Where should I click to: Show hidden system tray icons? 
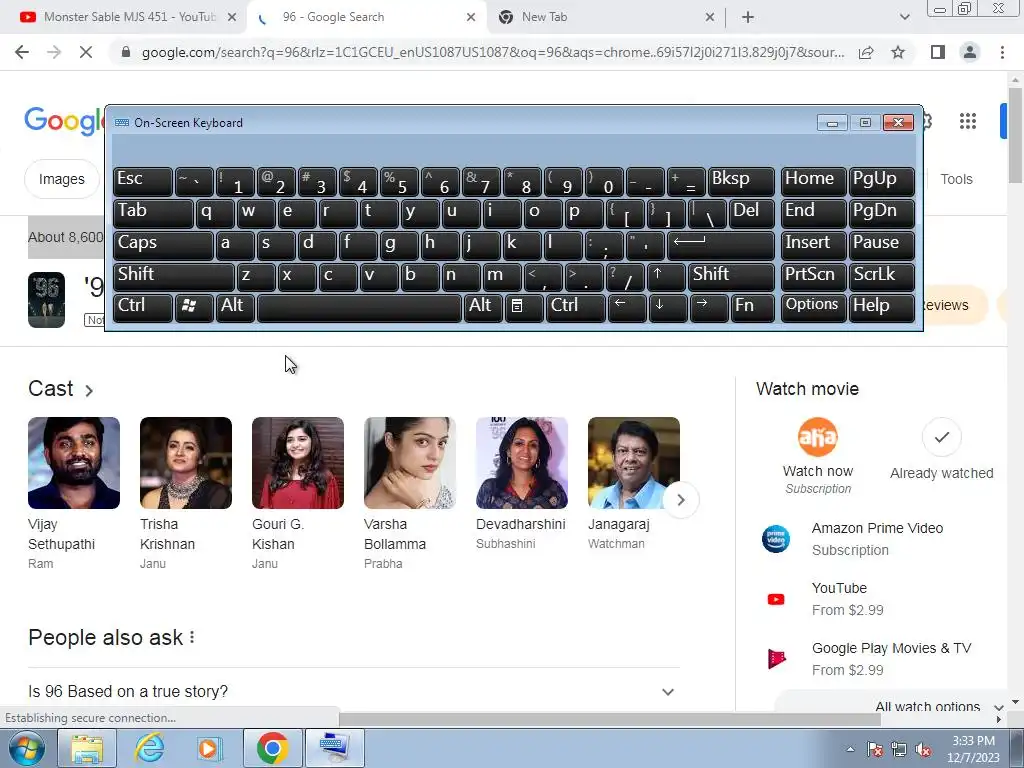(850, 749)
